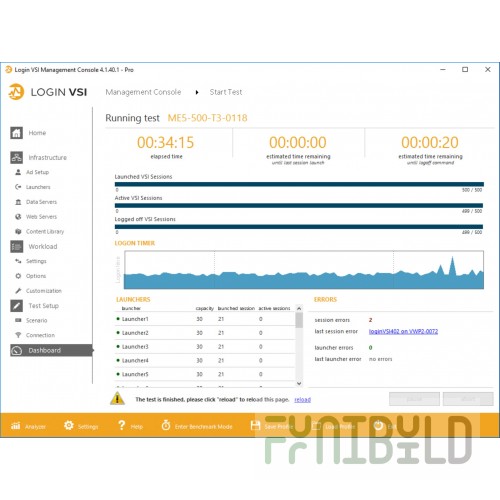Open Settings gear in the orange bottom bar

pos(69,425)
